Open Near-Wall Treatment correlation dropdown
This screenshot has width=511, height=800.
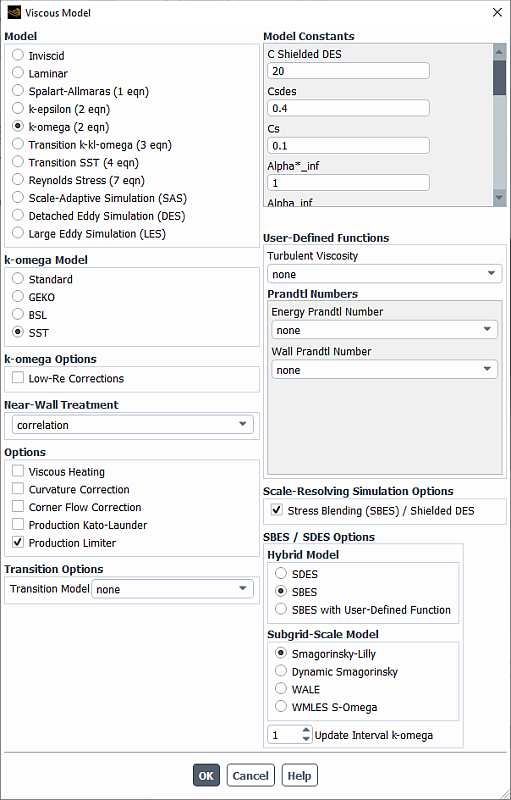point(133,424)
